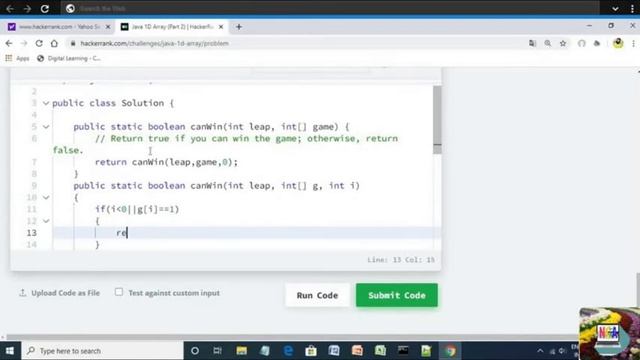Click the 'return canWin(leap,game,0);' line
This screenshot has height=360, width=640.
pyautogui.click(x=166, y=162)
